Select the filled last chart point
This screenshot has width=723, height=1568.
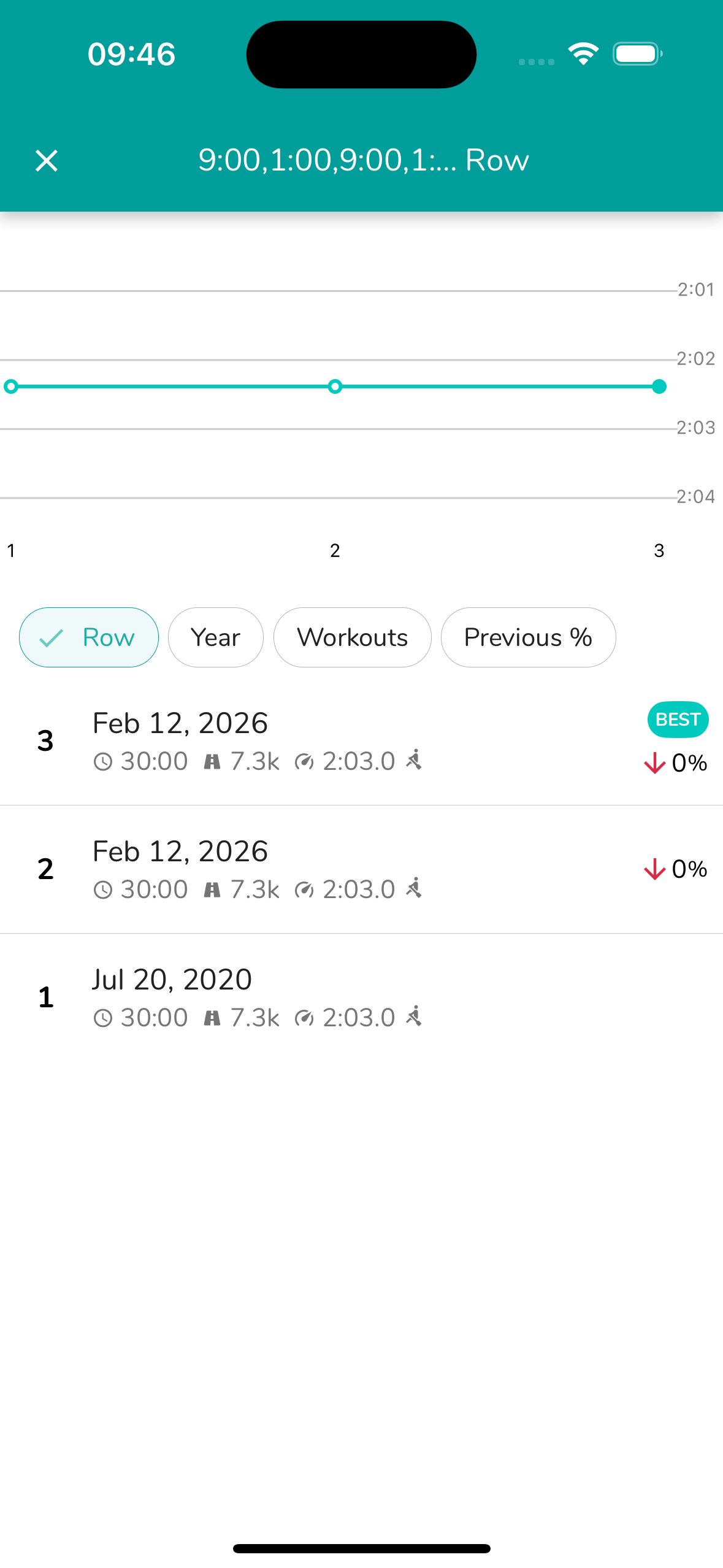click(x=659, y=386)
